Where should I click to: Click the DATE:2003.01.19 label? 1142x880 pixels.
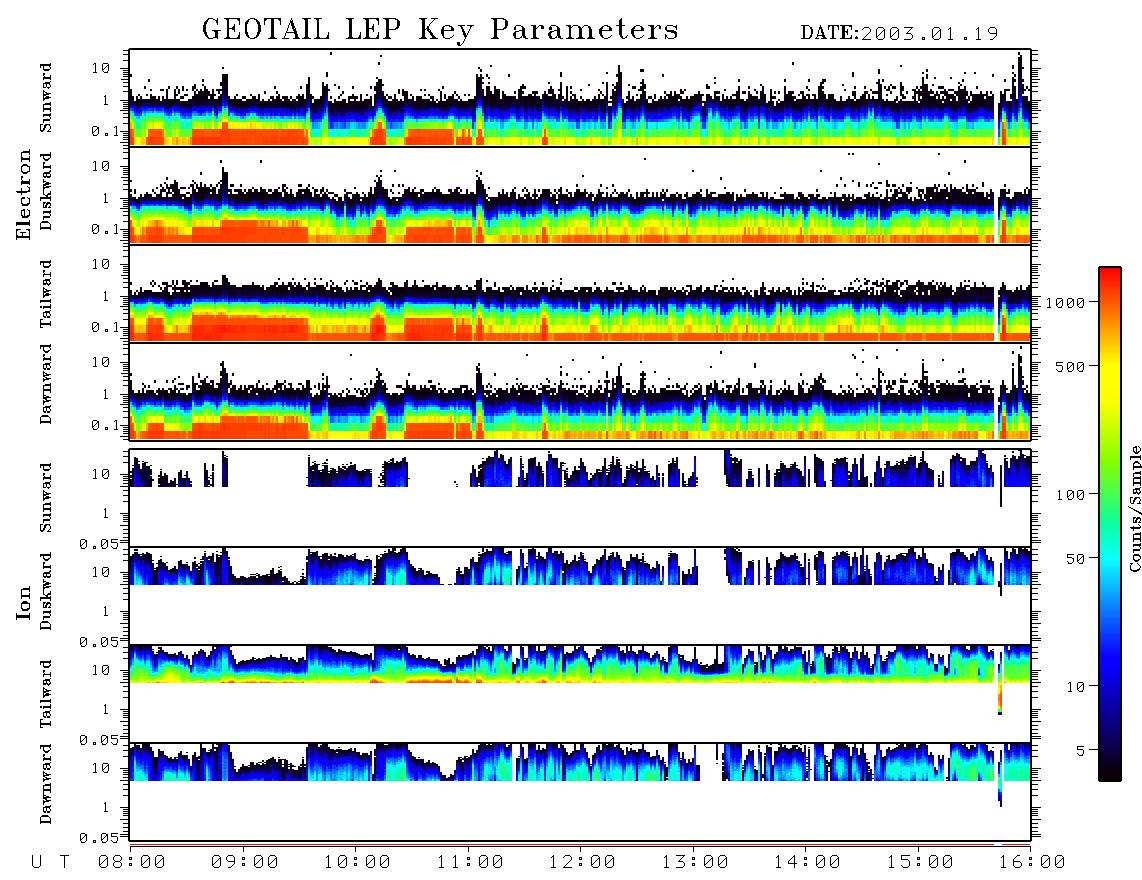click(899, 34)
